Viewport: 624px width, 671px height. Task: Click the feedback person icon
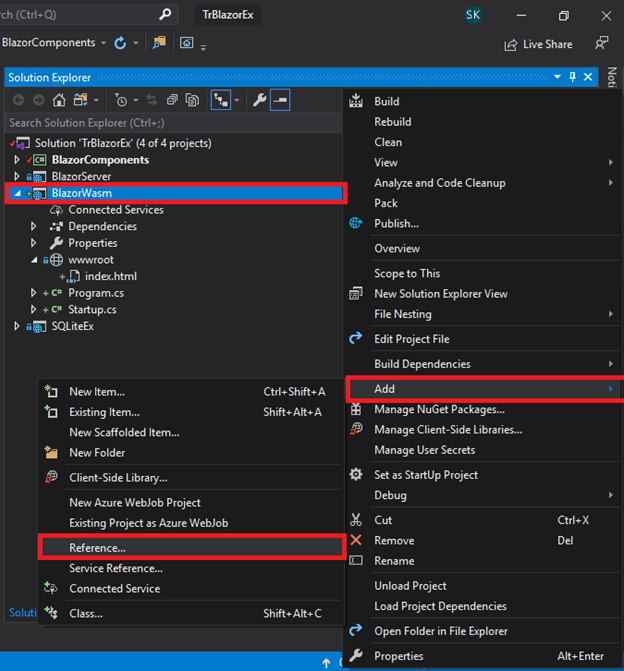click(602, 43)
